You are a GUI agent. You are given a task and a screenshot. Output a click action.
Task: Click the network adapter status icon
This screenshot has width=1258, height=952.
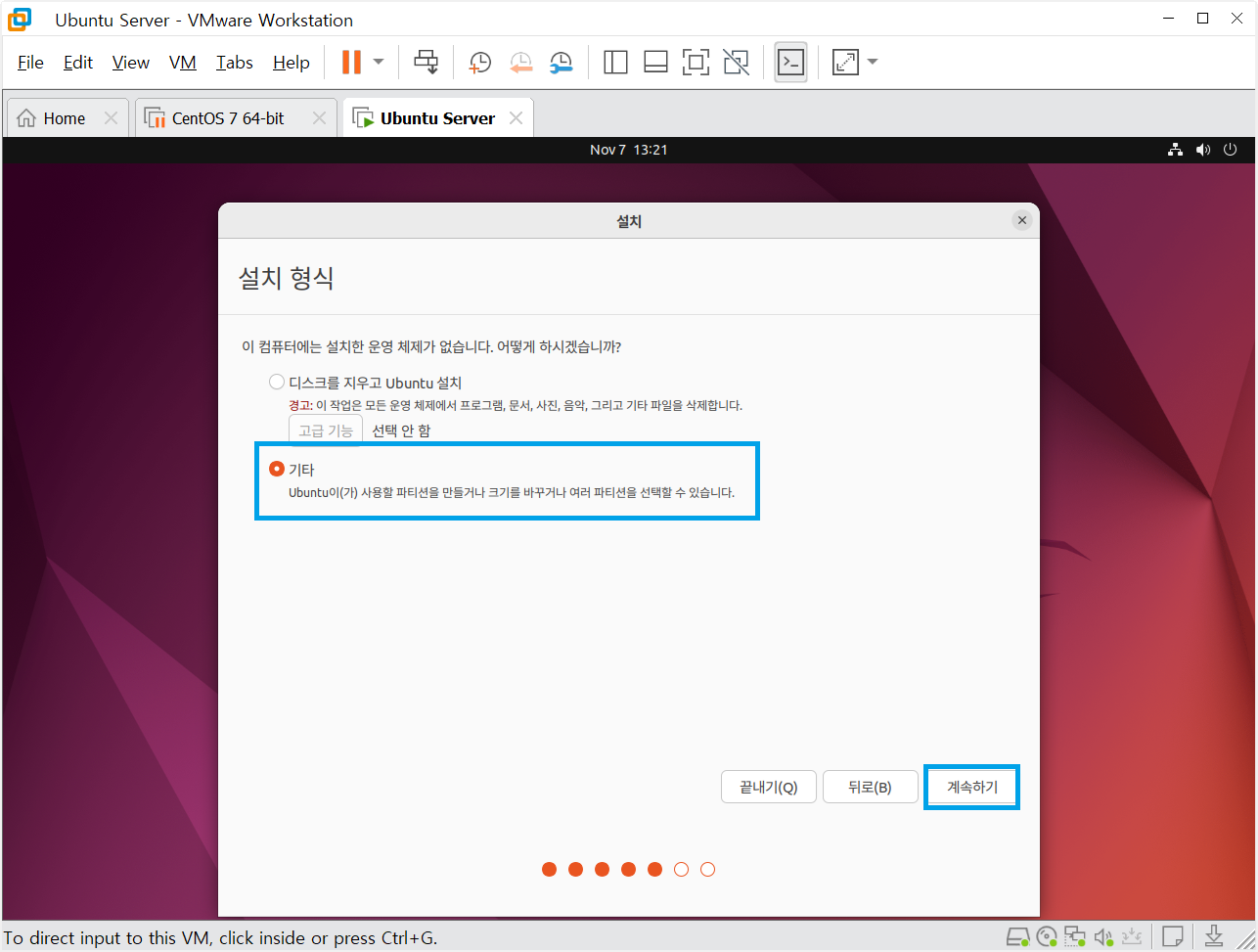pos(1076,937)
